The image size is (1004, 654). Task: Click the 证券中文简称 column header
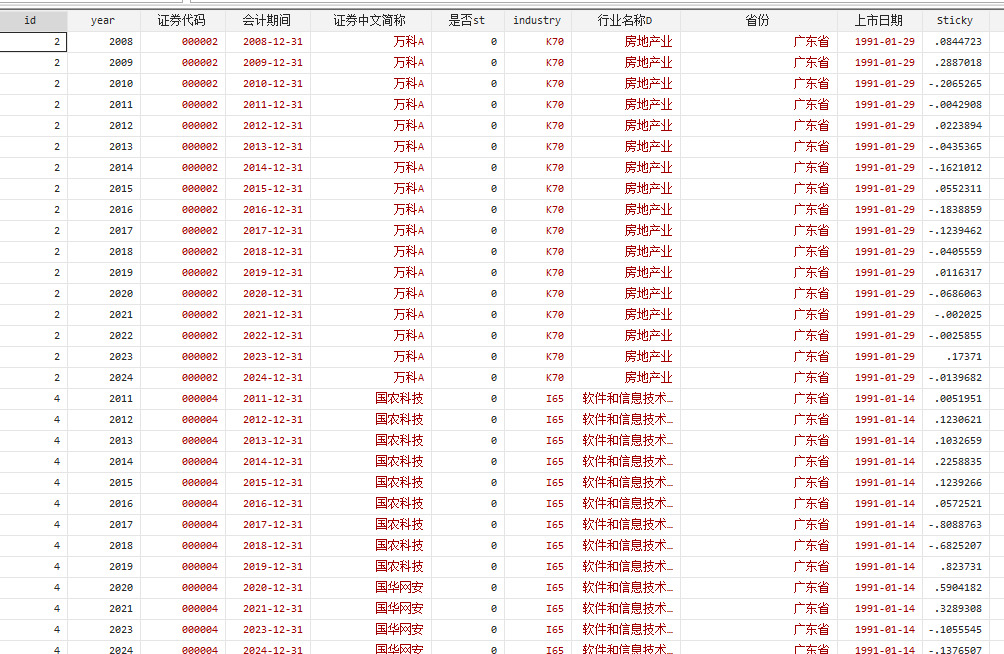369,20
